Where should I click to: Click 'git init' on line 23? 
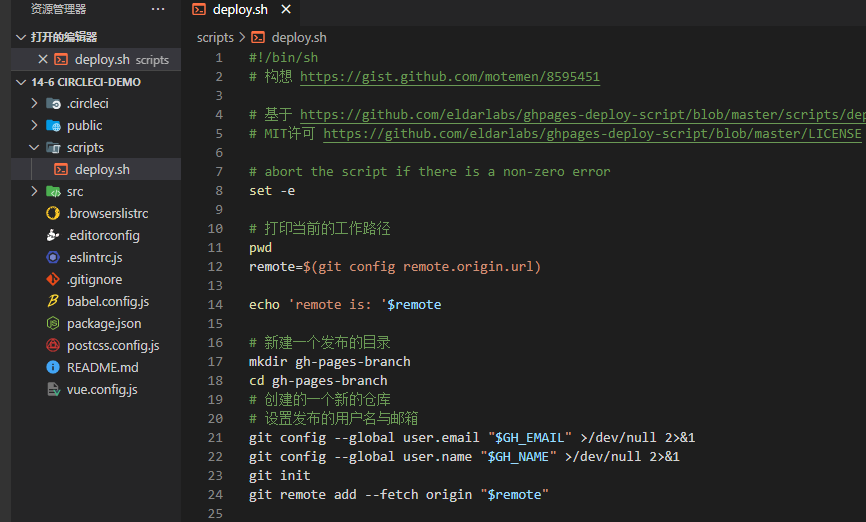[280, 476]
